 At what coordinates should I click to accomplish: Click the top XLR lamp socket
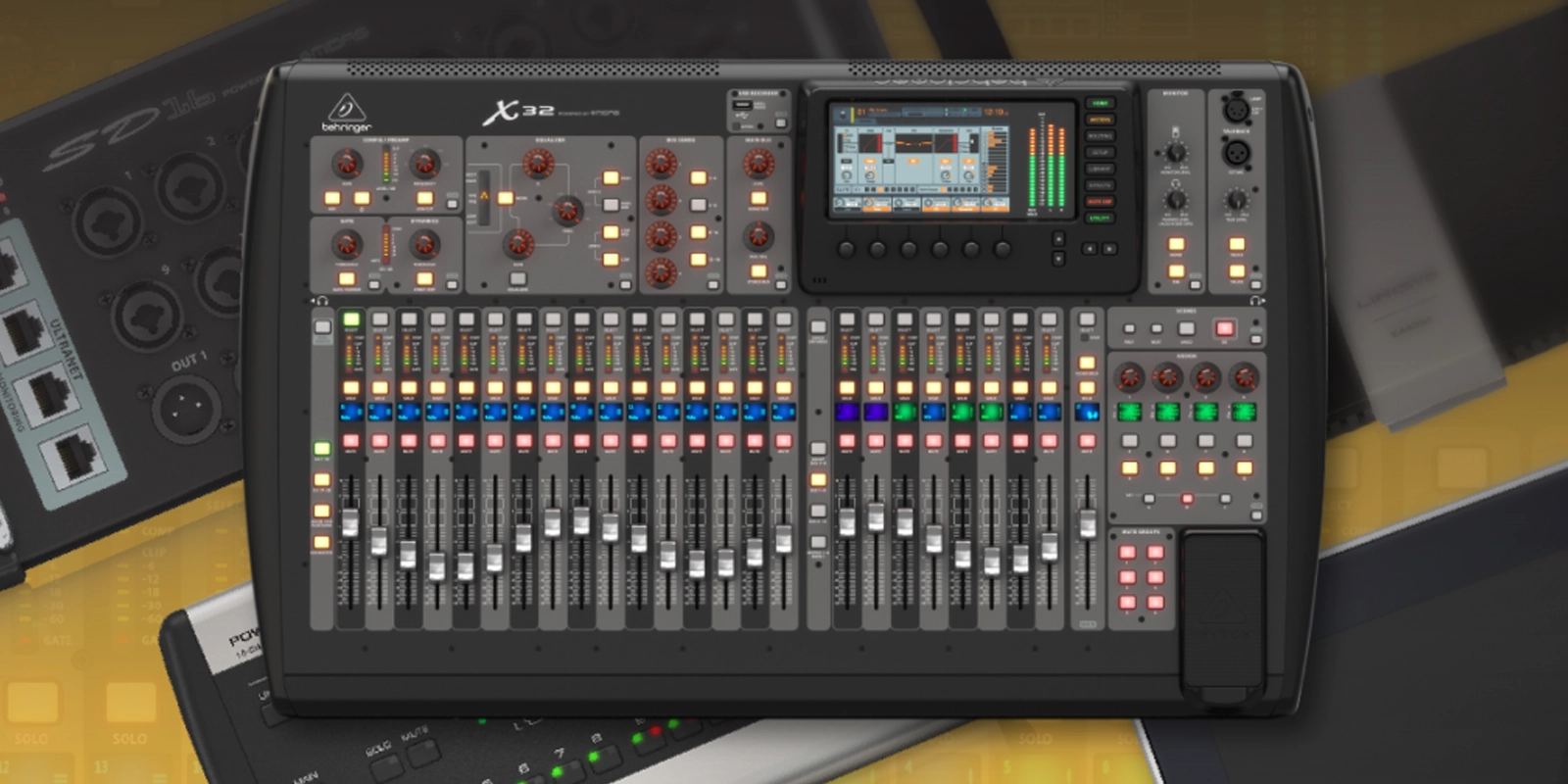click(x=1237, y=108)
